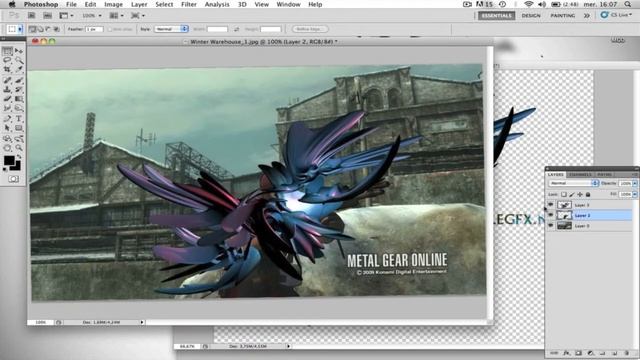Open View Extras dropdown
Viewport: 640px width, 360px height.
click(x=66, y=16)
